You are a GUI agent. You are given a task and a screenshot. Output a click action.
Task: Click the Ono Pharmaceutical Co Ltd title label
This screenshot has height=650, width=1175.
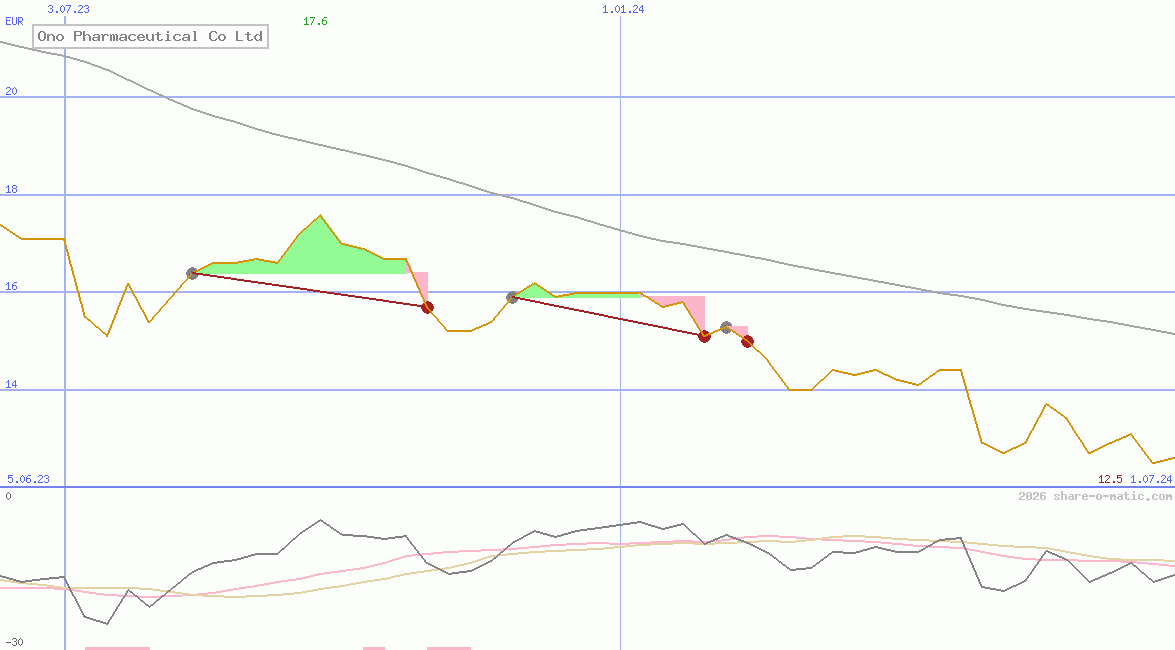(150, 36)
